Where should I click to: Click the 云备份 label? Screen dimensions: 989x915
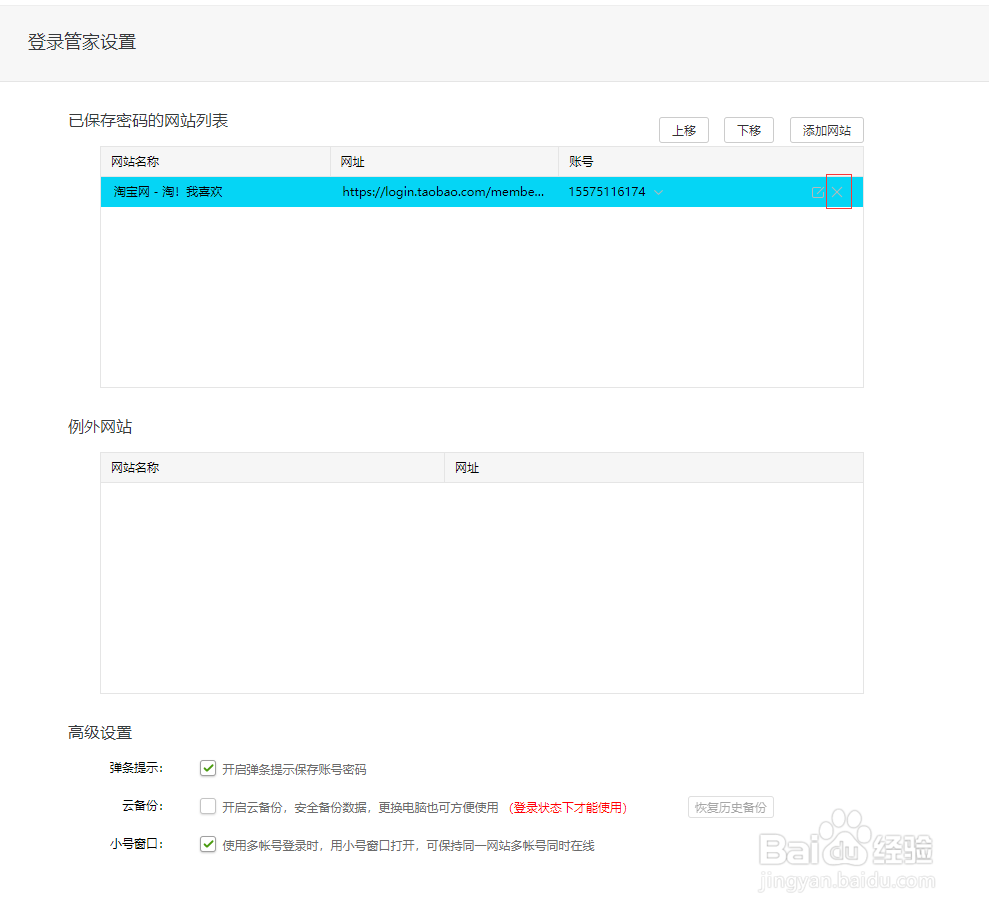143,806
